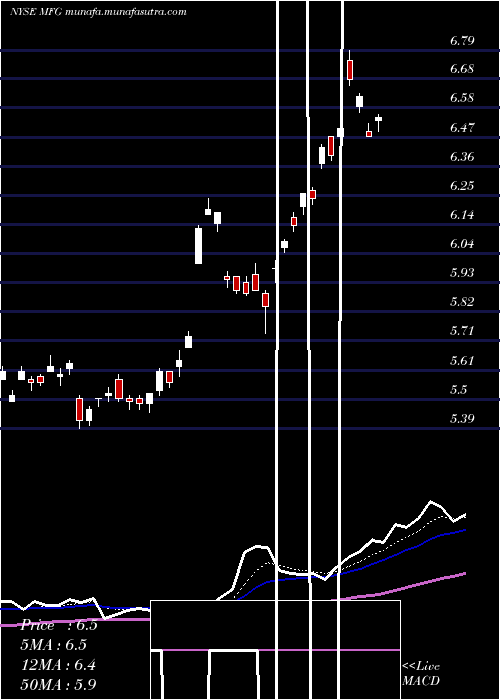Screen dimensions: 500x700
Task: Select the 5.61 price axis label
Action: click(x=462, y=361)
